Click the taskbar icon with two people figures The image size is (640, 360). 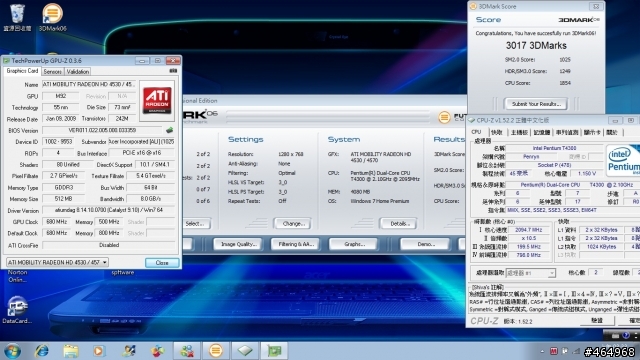[187, 351]
